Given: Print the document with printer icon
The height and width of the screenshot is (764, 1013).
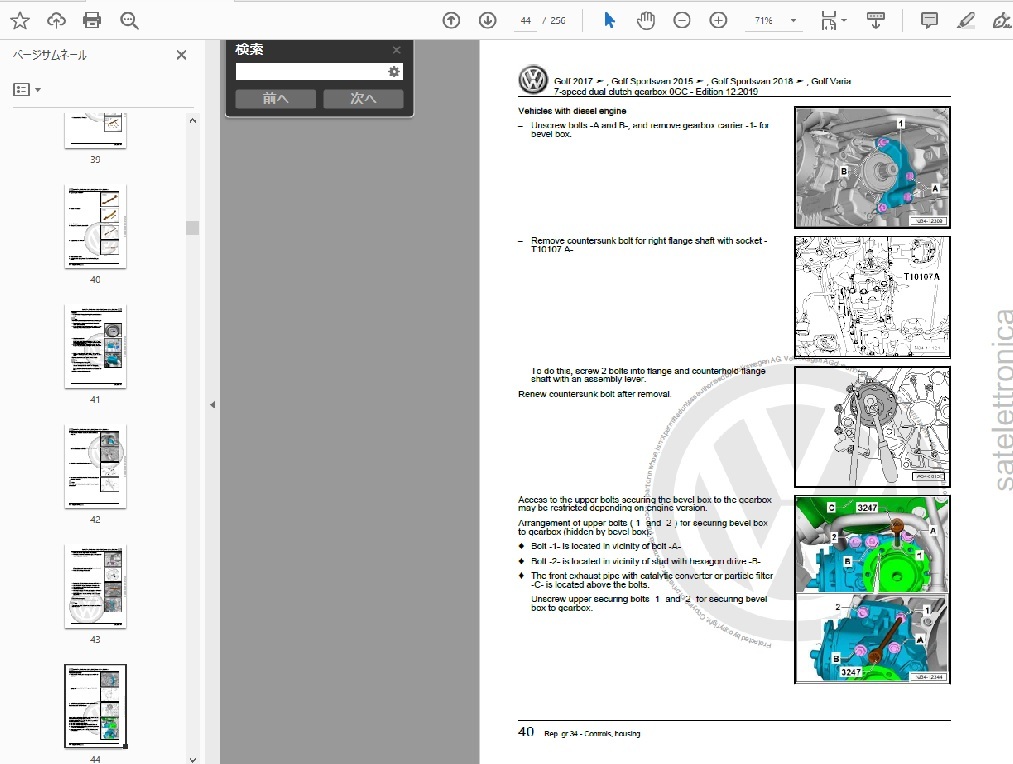Looking at the screenshot, I should click(x=92, y=21).
